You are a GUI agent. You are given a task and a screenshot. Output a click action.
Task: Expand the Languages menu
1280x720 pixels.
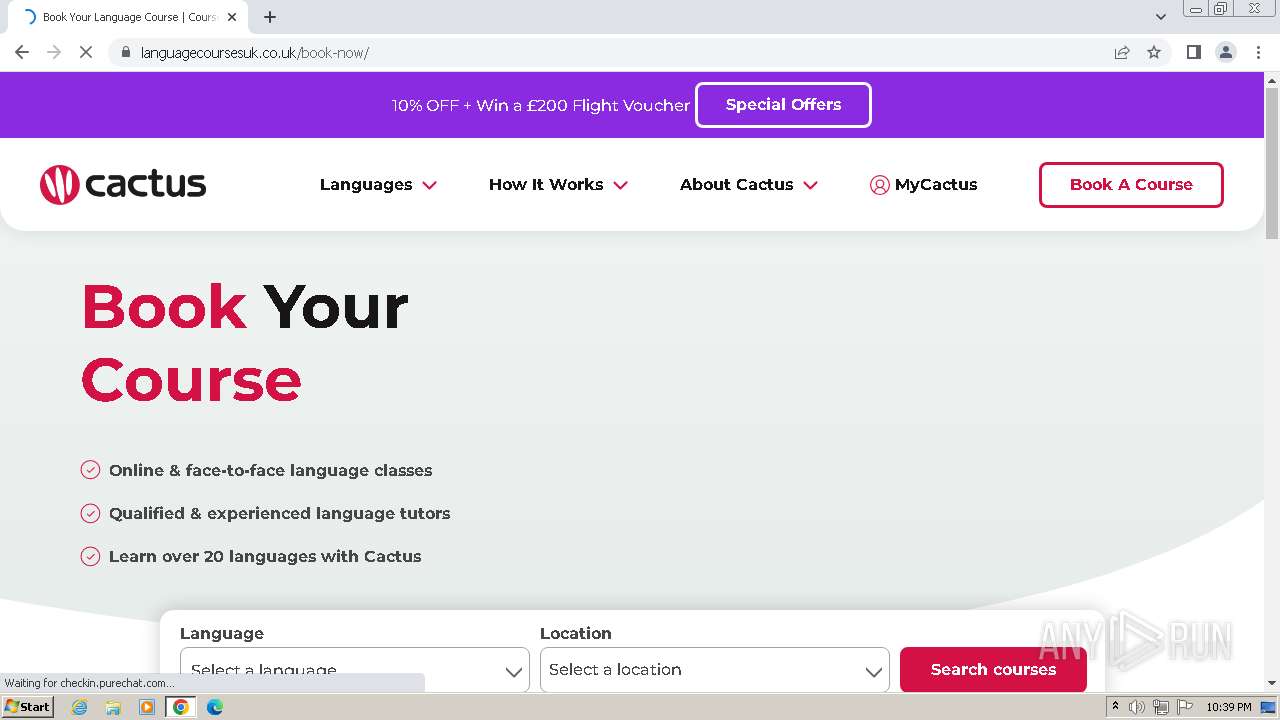[x=378, y=185]
